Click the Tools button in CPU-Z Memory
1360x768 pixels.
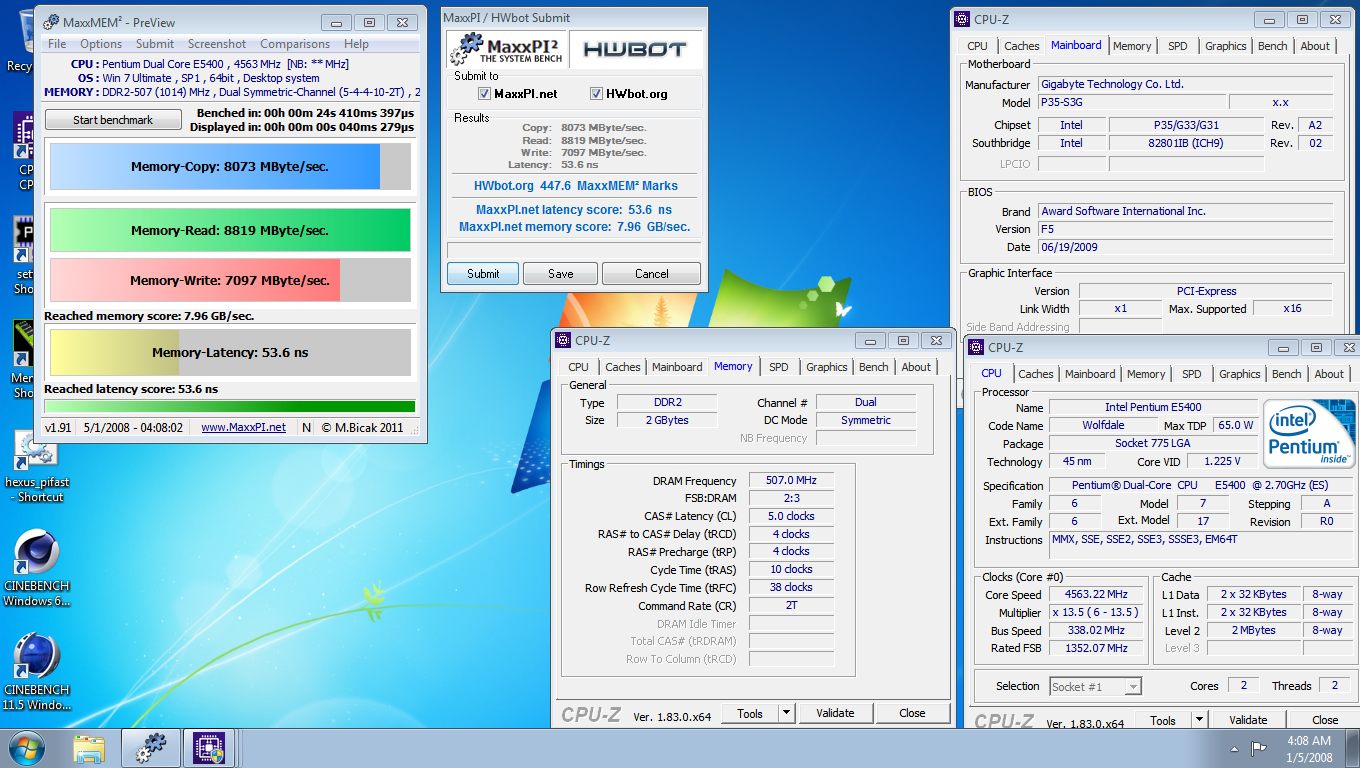click(750, 713)
